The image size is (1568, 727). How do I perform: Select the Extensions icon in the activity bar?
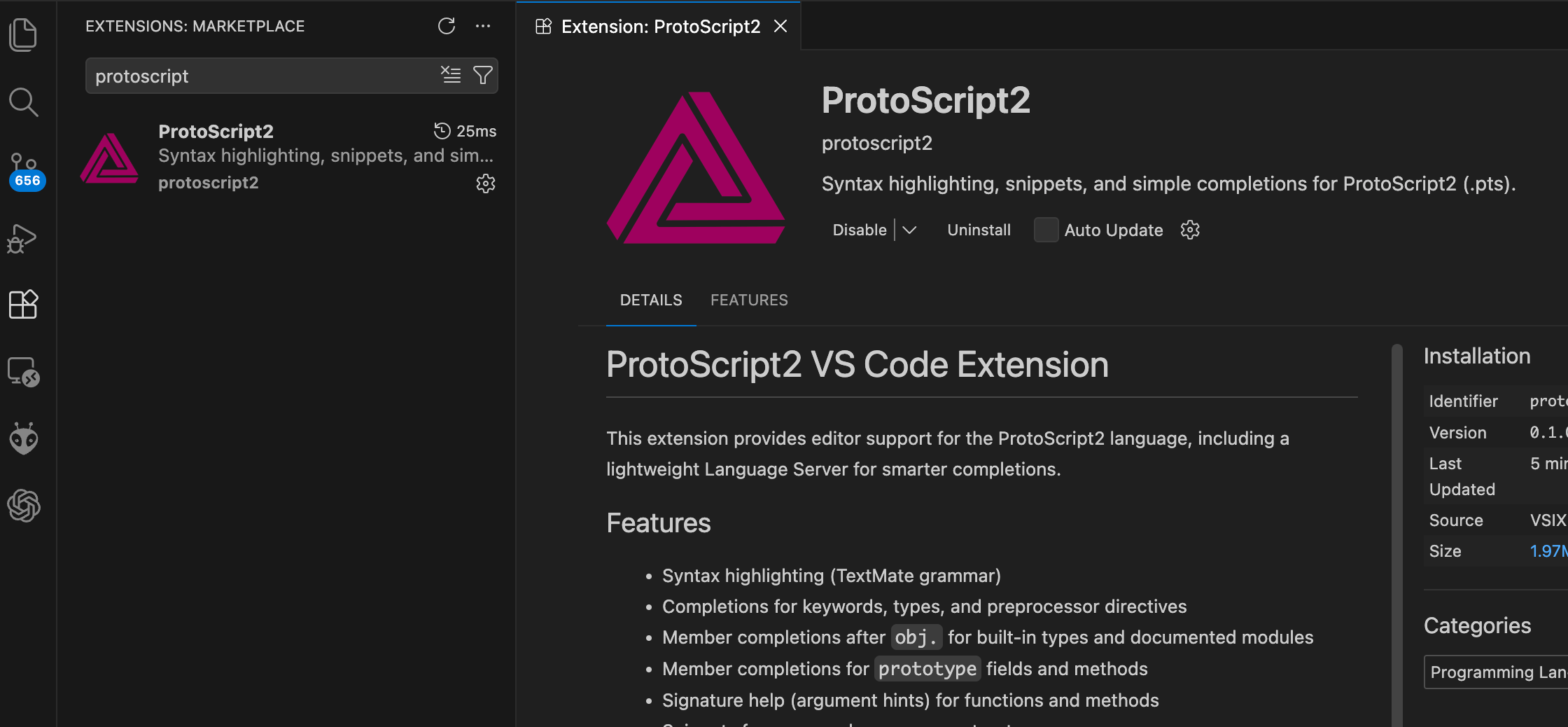click(x=24, y=304)
